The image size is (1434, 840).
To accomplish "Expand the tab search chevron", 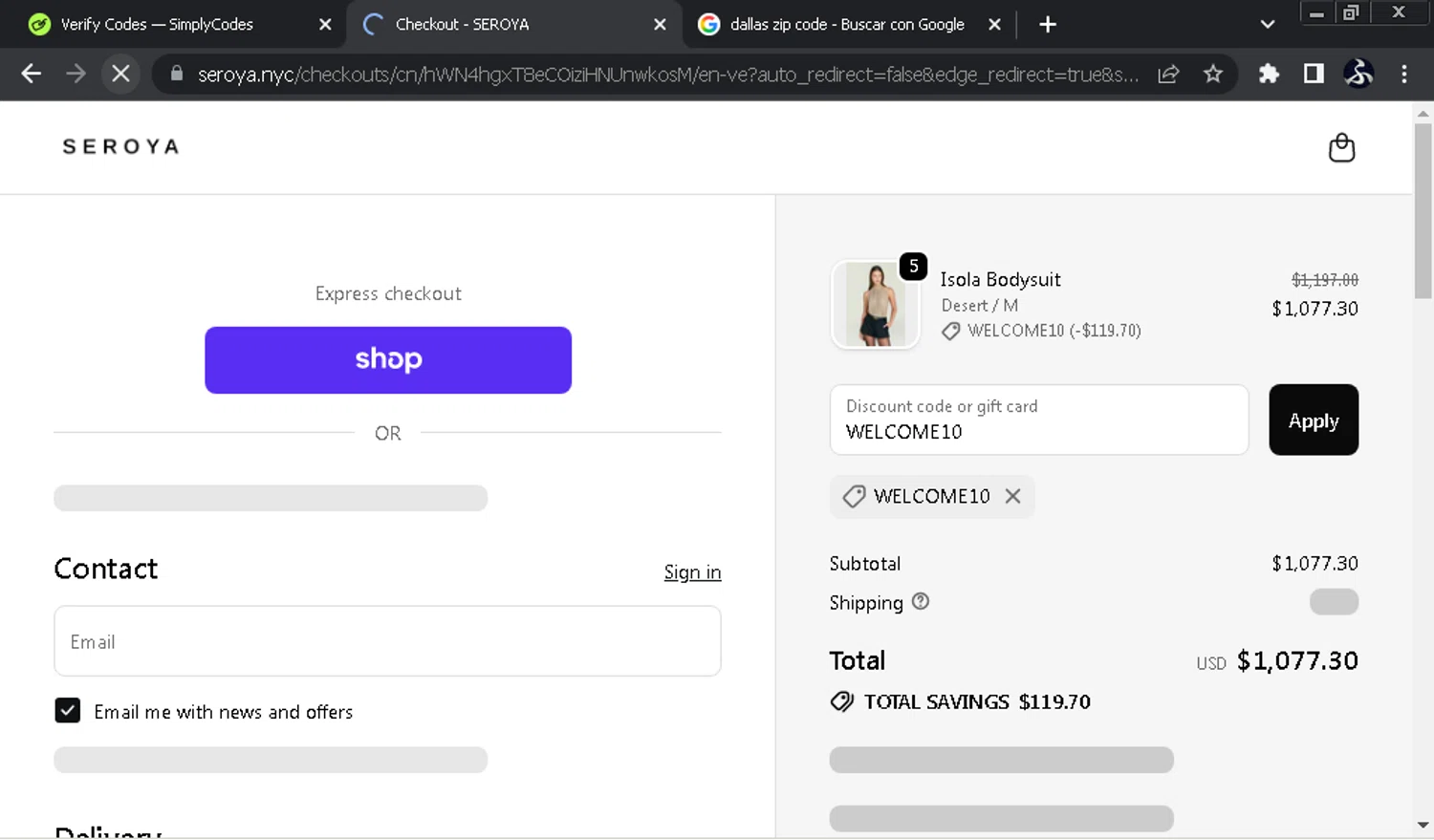I will [1268, 25].
